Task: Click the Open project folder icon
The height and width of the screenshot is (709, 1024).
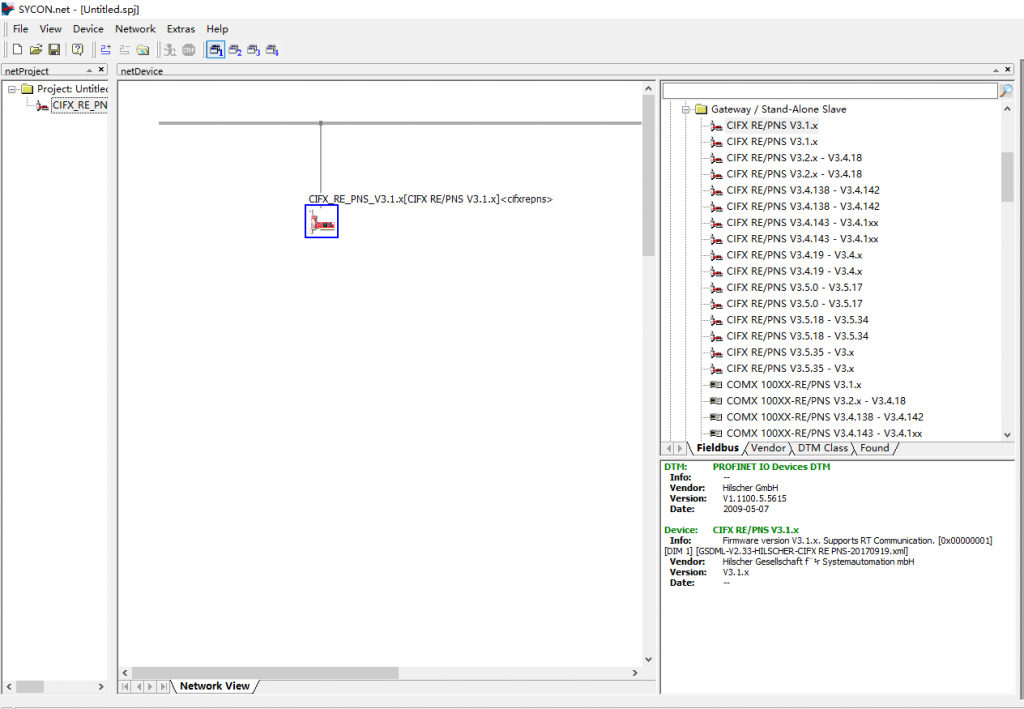Action: point(35,49)
